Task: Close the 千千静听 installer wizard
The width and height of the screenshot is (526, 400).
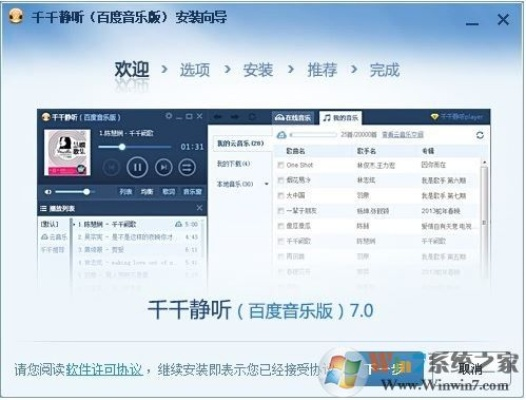Action: click(x=503, y=19)
